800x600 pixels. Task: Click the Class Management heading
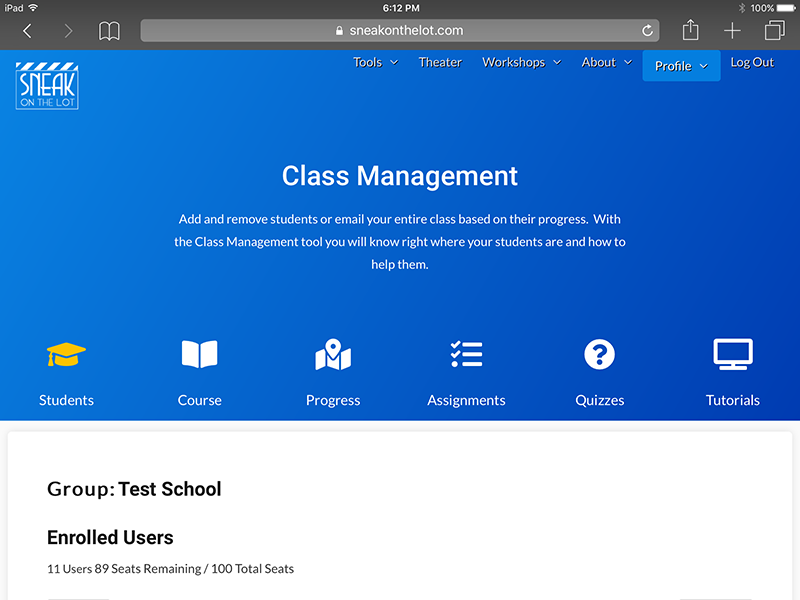[400, 176]
